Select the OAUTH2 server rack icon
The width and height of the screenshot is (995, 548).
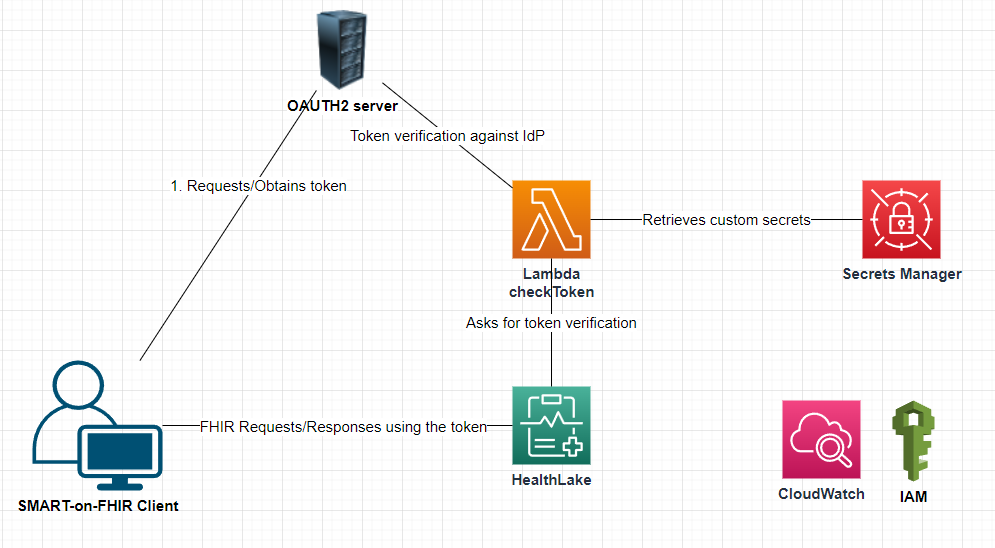tap(342, 49)
